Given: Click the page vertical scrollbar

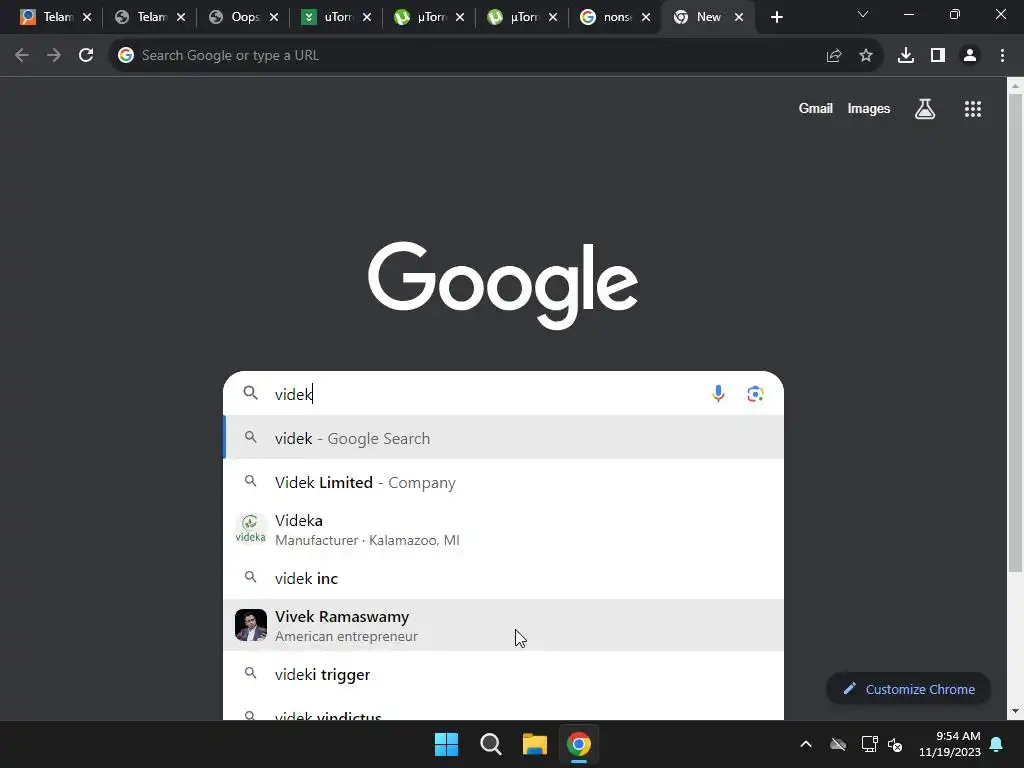Looking at the screenshot, I should (1016, 333).
